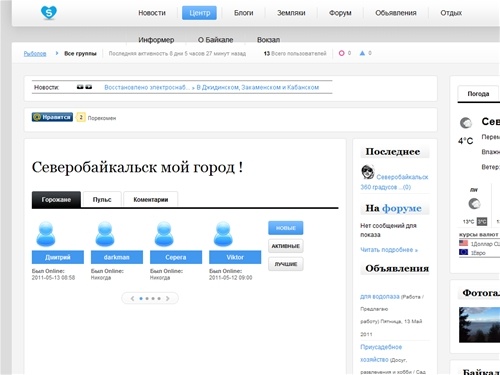500x375 pixels.
Task: Click Viktor's avatar icon
Action: [223, 234]
